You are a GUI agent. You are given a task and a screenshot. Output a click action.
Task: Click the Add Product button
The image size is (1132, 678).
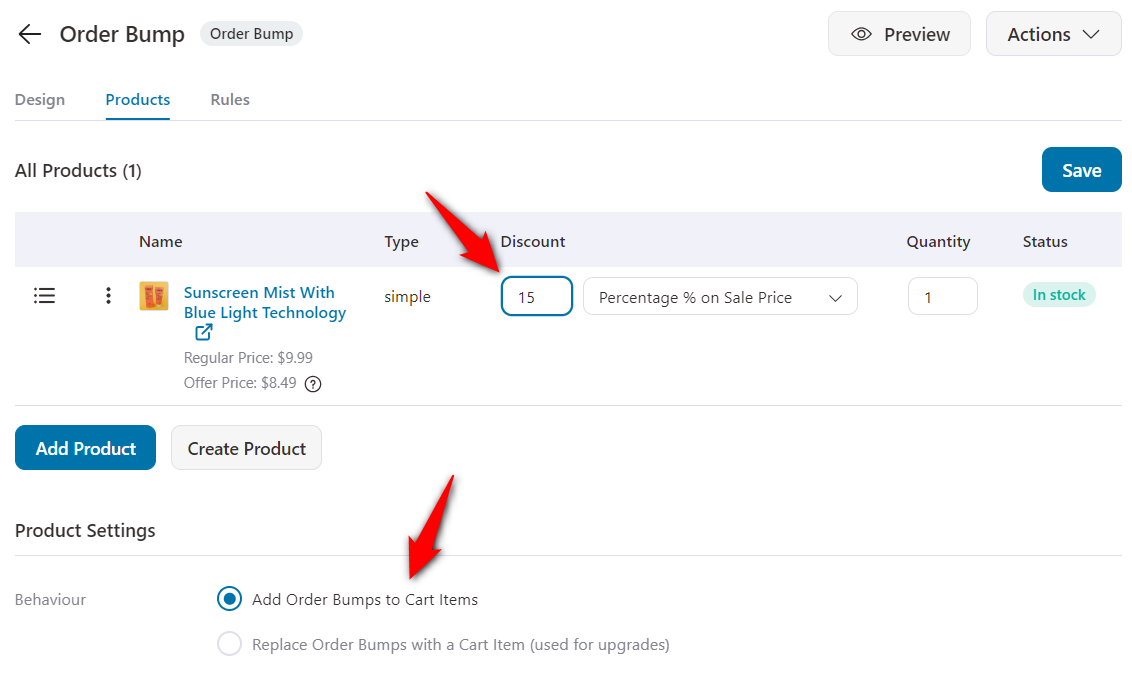click(85, 447)
